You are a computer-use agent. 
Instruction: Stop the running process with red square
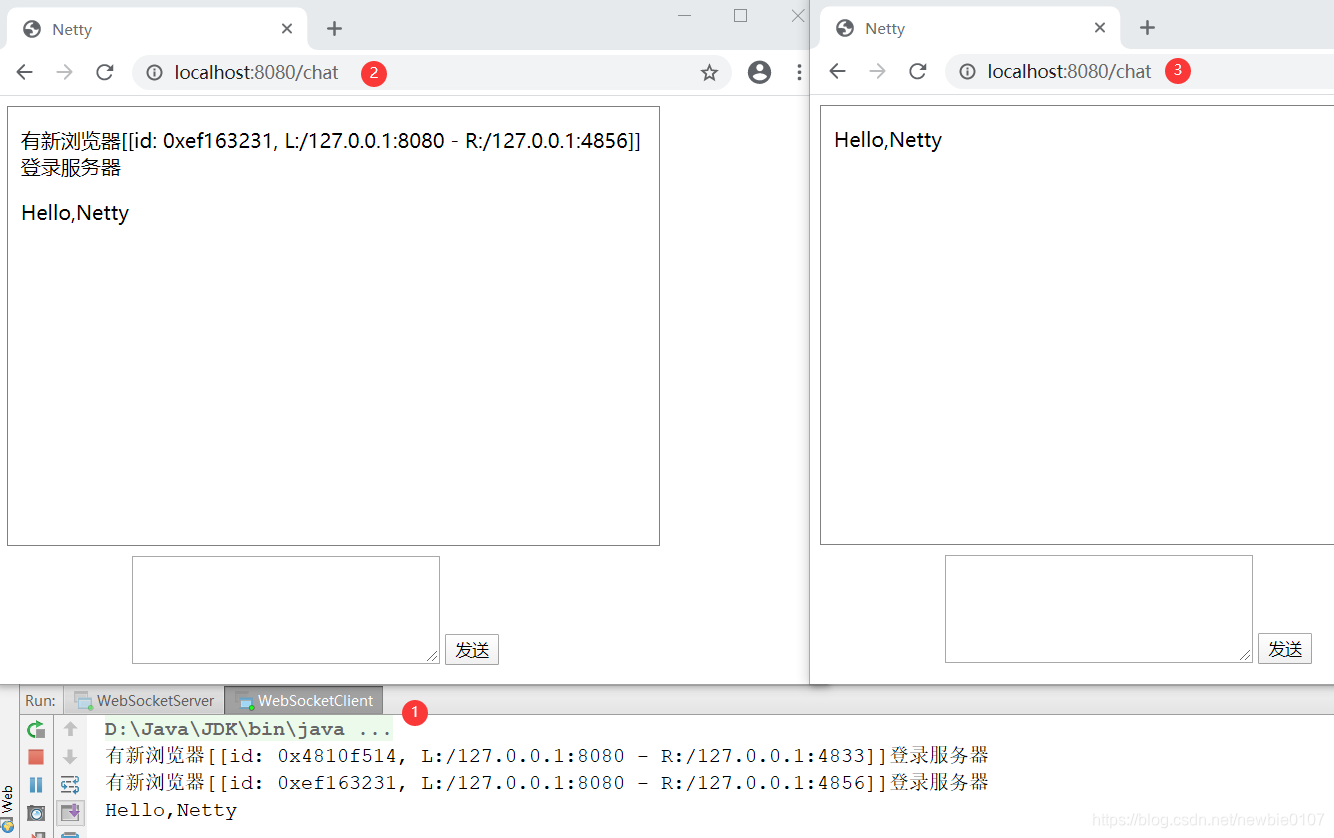[36, 757]
